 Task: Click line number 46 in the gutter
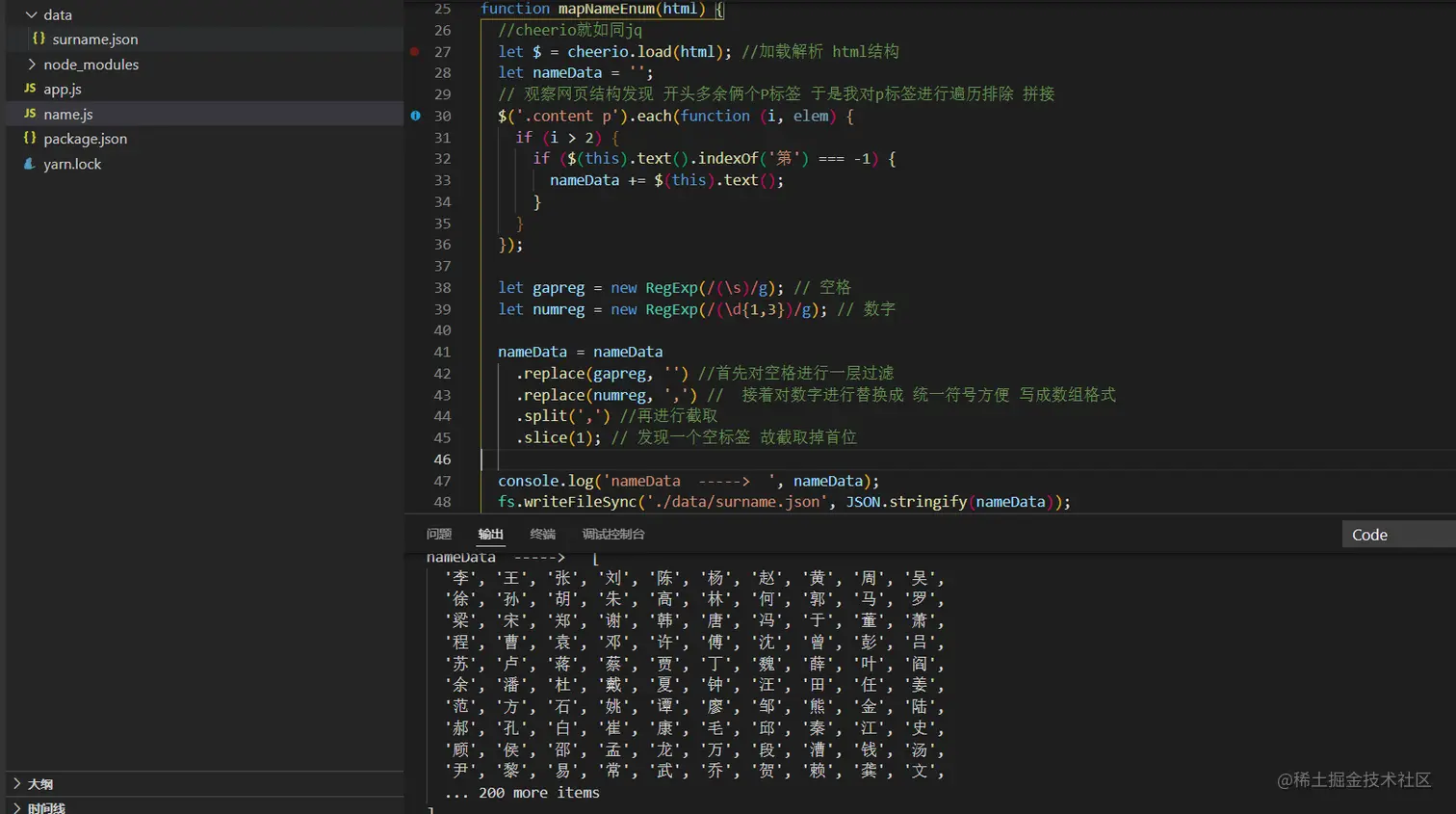pyautogui.click(x=442, y=460)
